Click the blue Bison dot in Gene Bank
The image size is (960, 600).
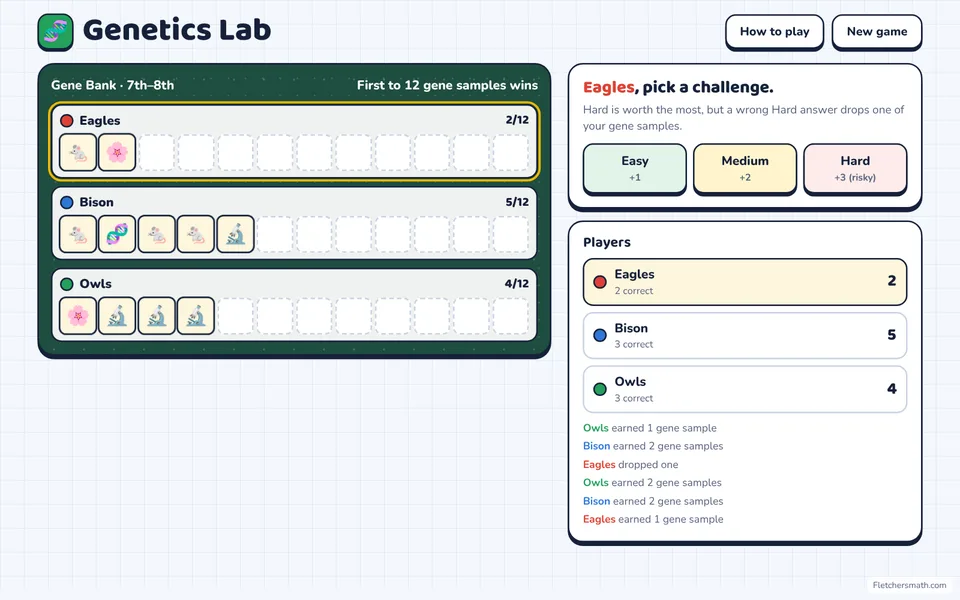(x=67, y=202)
